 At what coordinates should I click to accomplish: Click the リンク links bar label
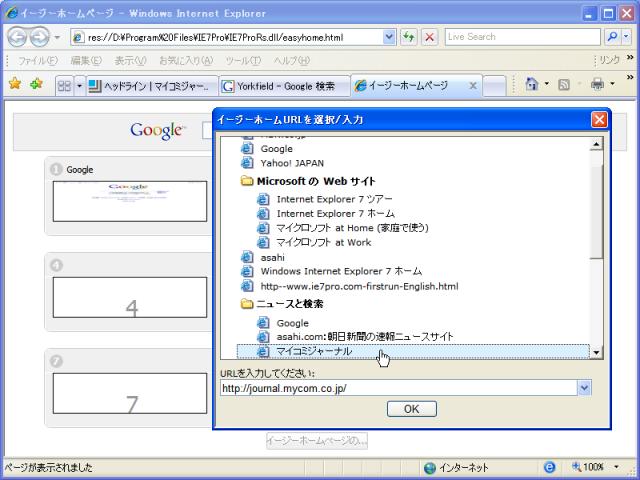click(x=609, y=60)
